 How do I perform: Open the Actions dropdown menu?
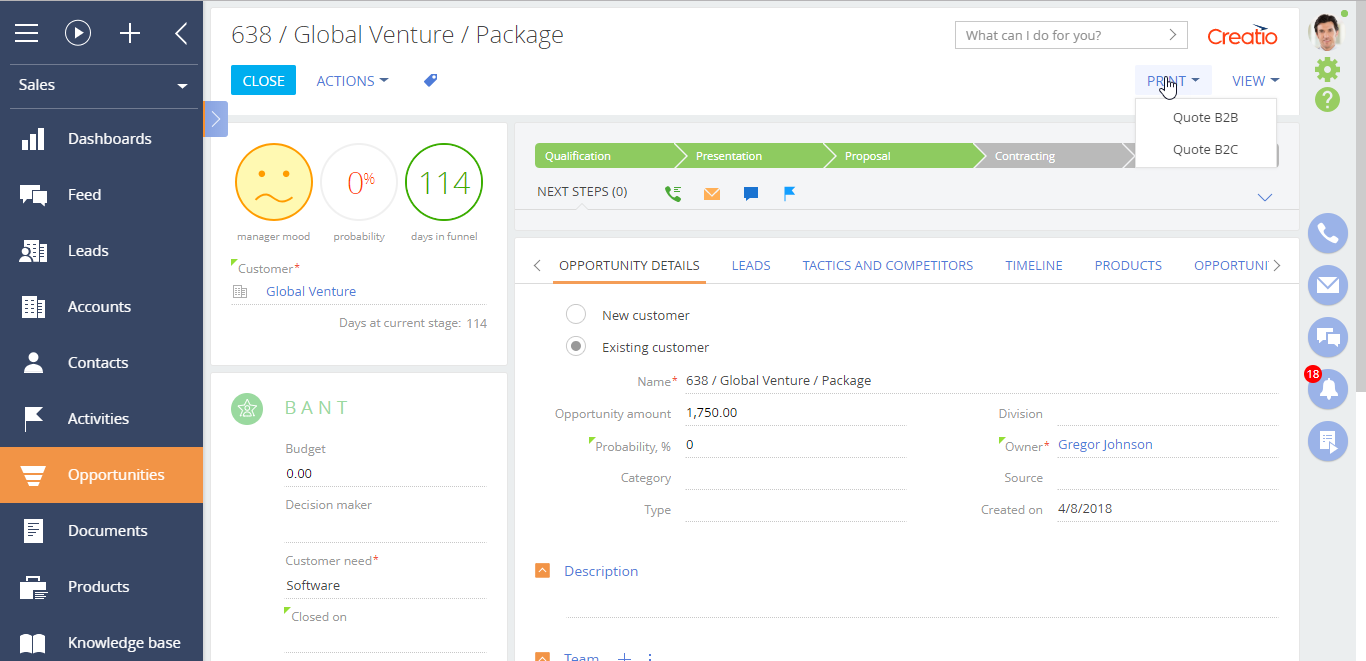tap(352, 81)
